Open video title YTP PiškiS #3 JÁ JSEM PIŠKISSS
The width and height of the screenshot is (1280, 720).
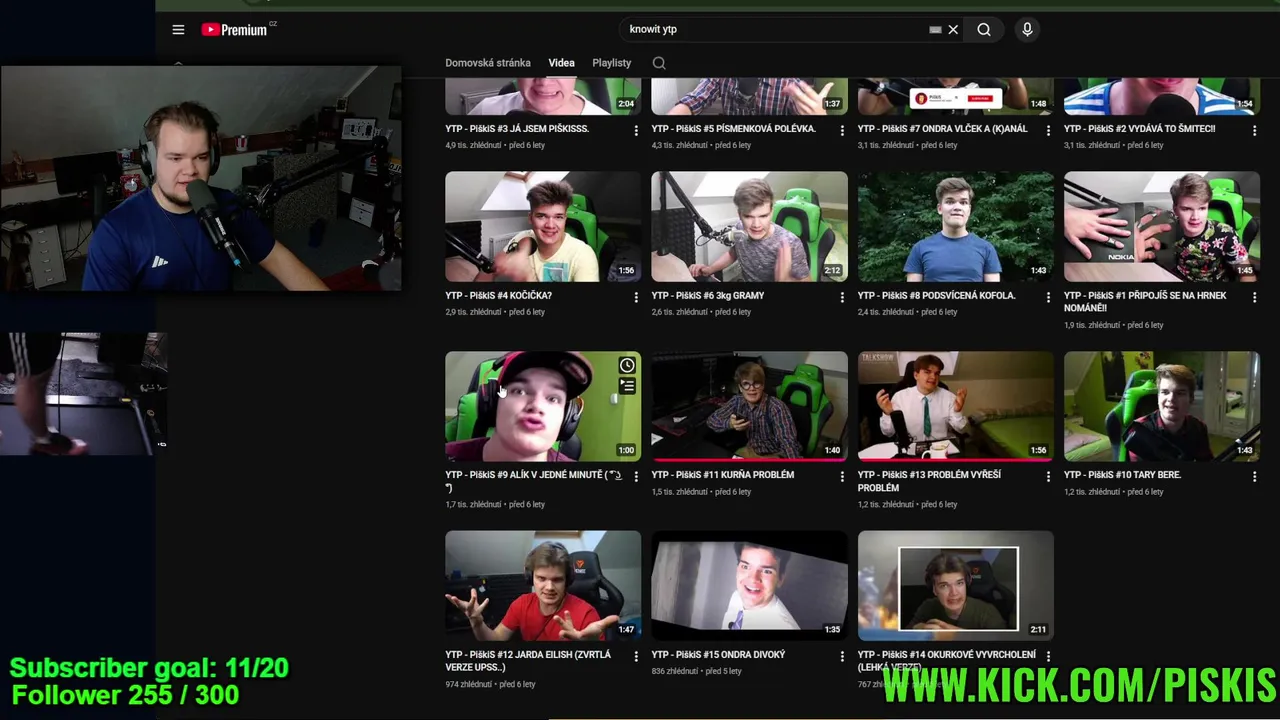(517, 129)
